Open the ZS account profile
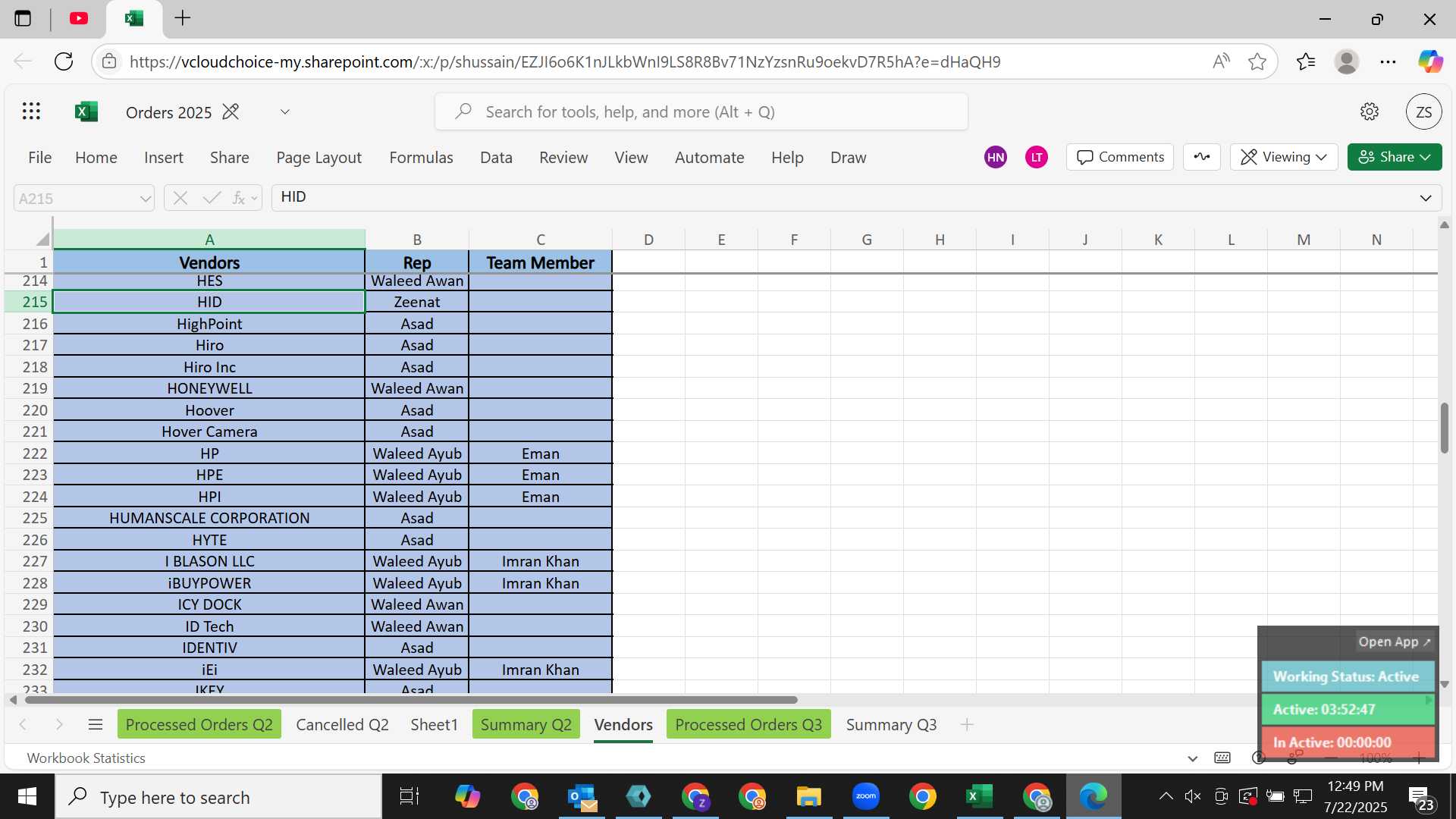 tap(1423, 112)
